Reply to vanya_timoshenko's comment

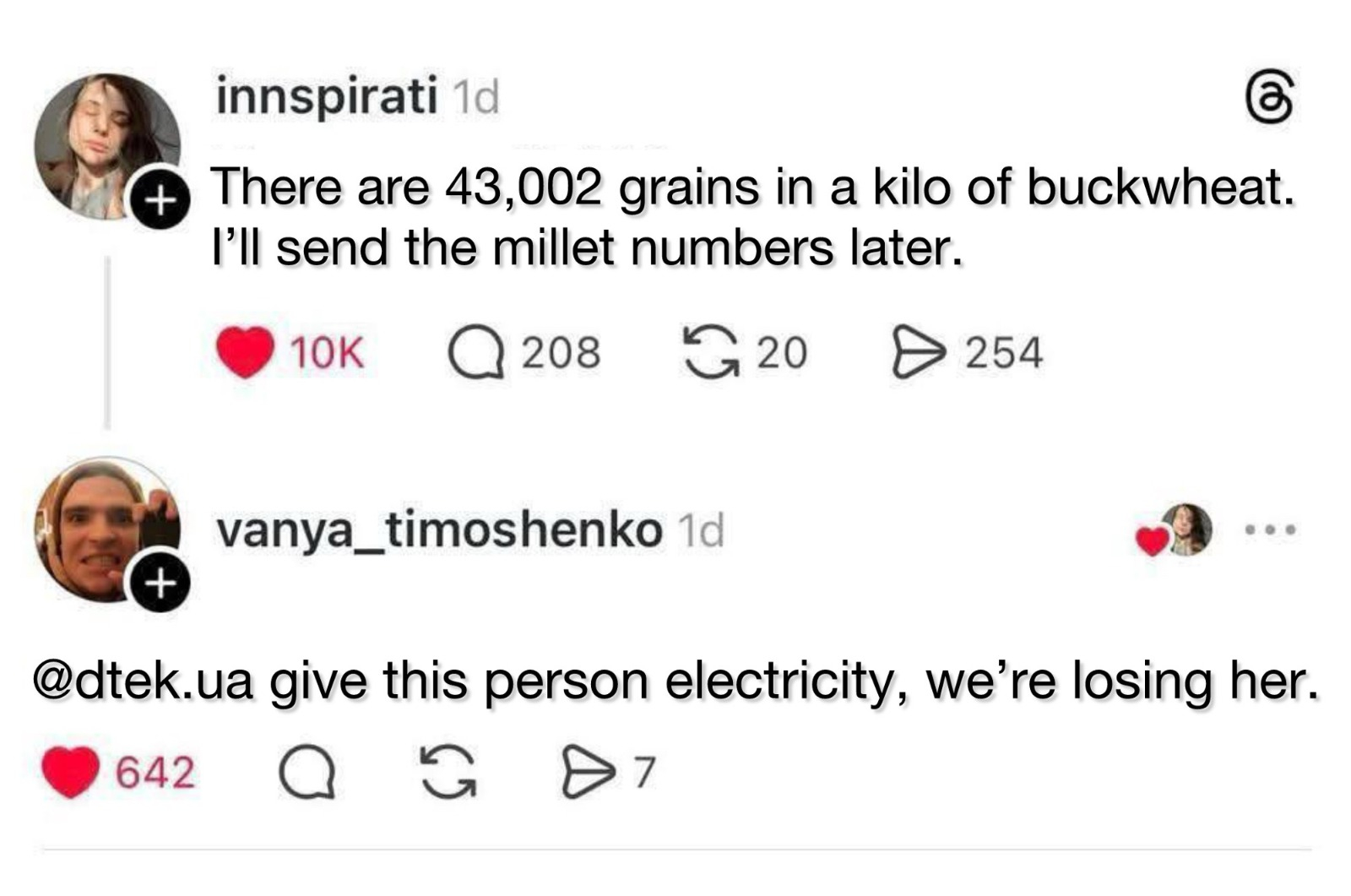tap(307, 772)
